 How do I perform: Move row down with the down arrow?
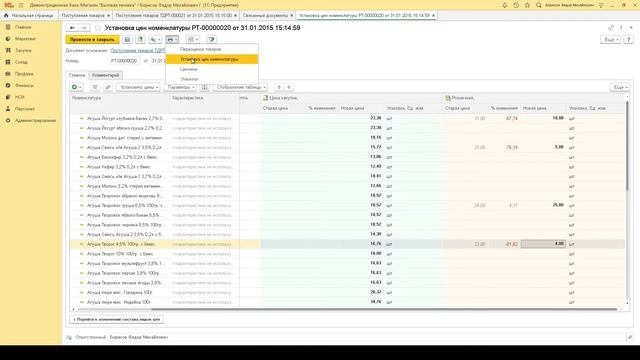coord(289,87)
